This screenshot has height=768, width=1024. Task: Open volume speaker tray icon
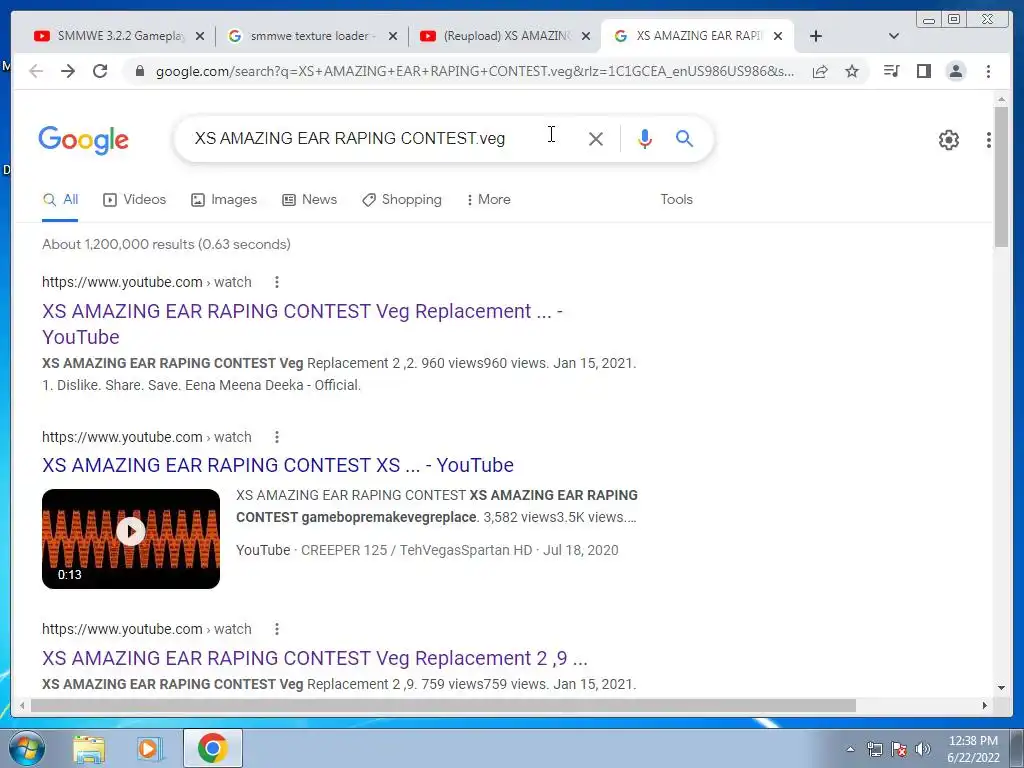(923, 750)
